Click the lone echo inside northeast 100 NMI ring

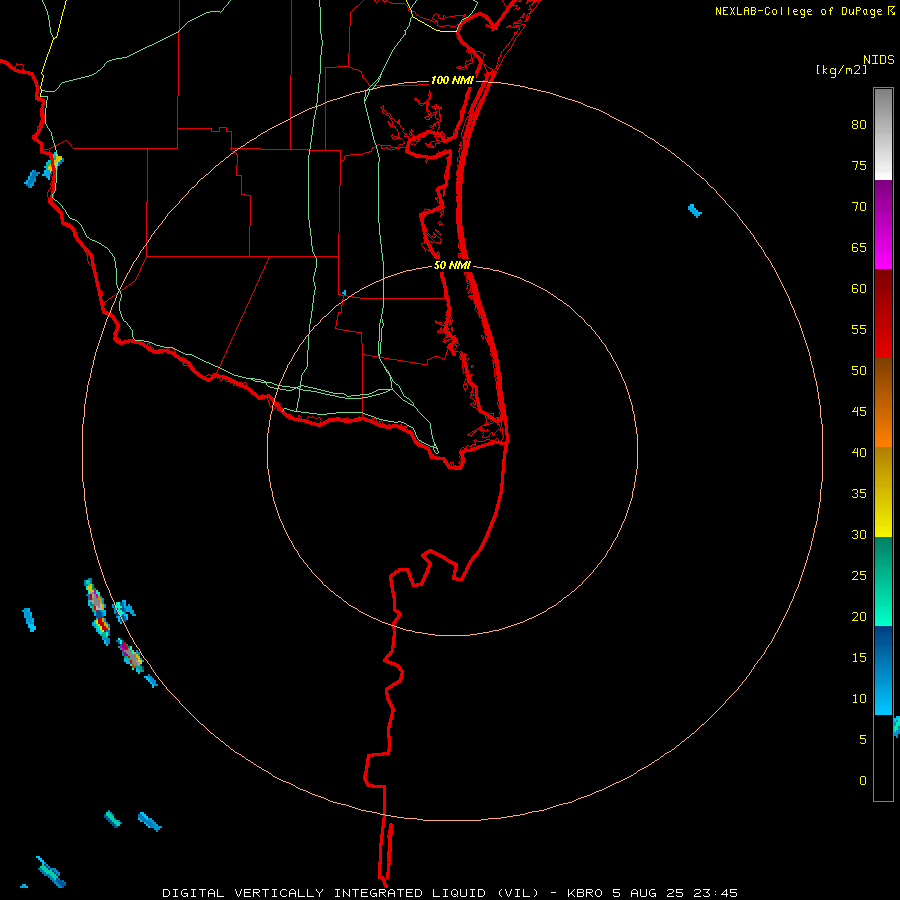point(695,211)
